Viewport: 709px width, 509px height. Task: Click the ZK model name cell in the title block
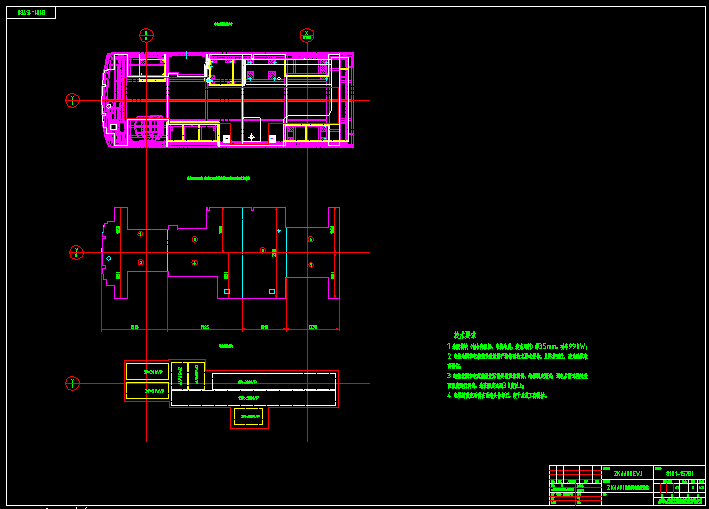[x=627, y=473]
